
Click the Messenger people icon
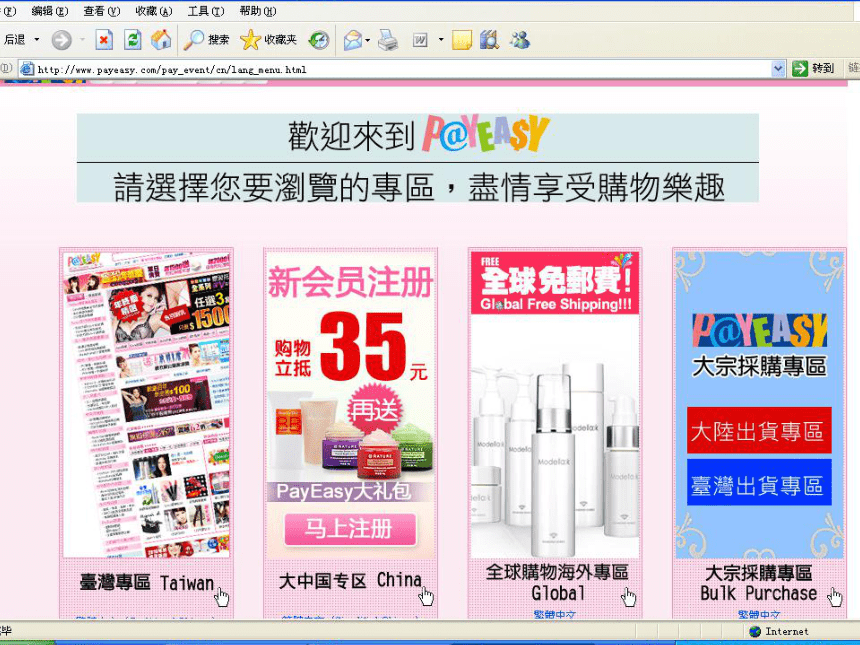519,40
